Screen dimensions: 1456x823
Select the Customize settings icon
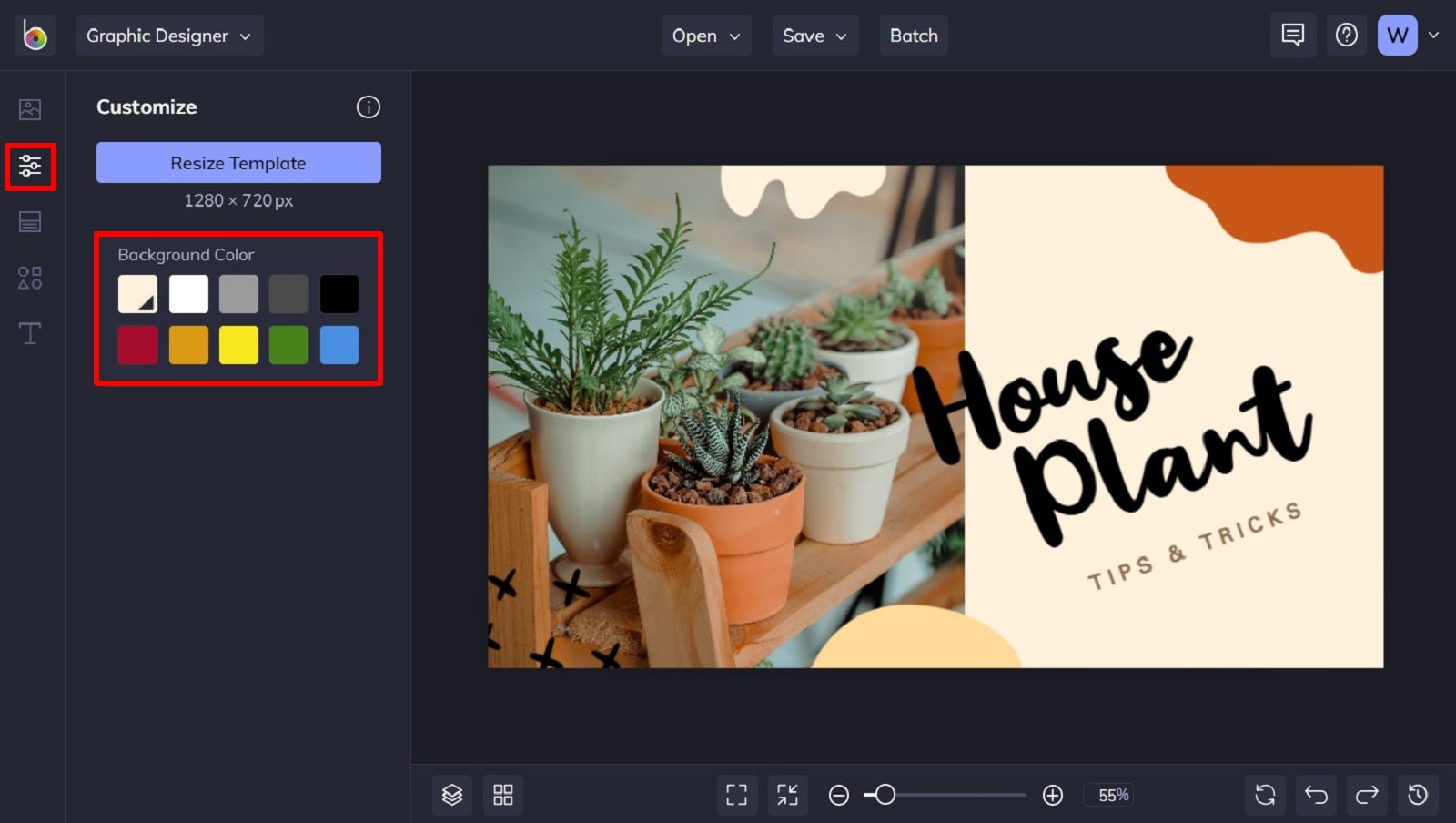(30, 167)
